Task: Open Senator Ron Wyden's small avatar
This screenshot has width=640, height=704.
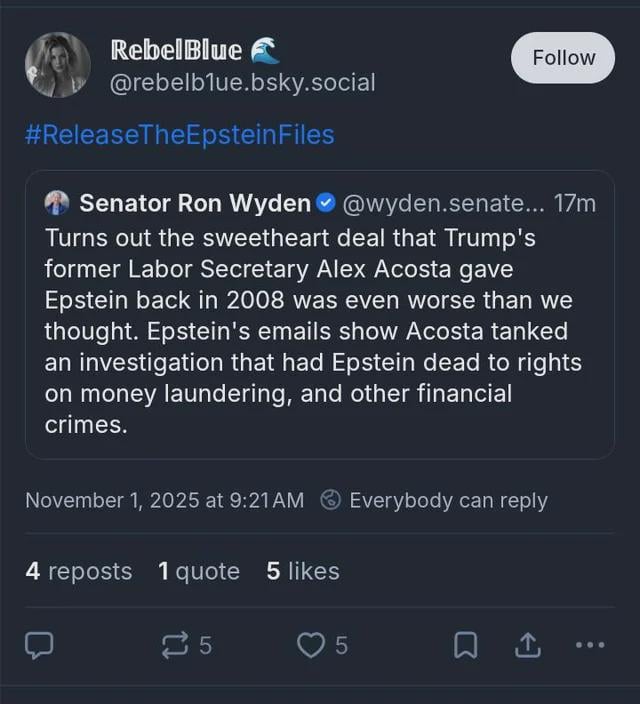Action: [57, 203]
